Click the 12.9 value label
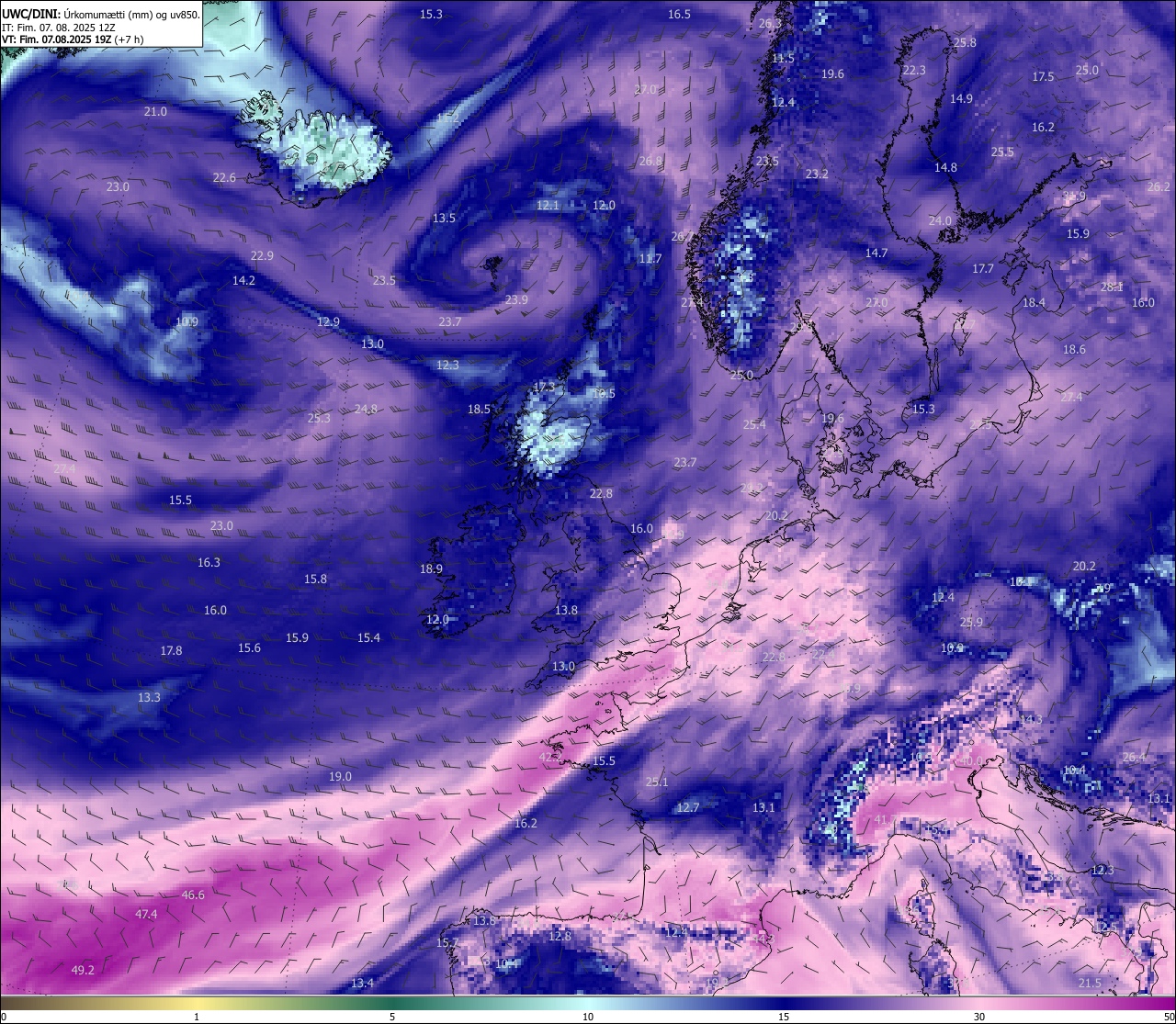Viewport: 1176px width, 1024px height. point(328,321)
